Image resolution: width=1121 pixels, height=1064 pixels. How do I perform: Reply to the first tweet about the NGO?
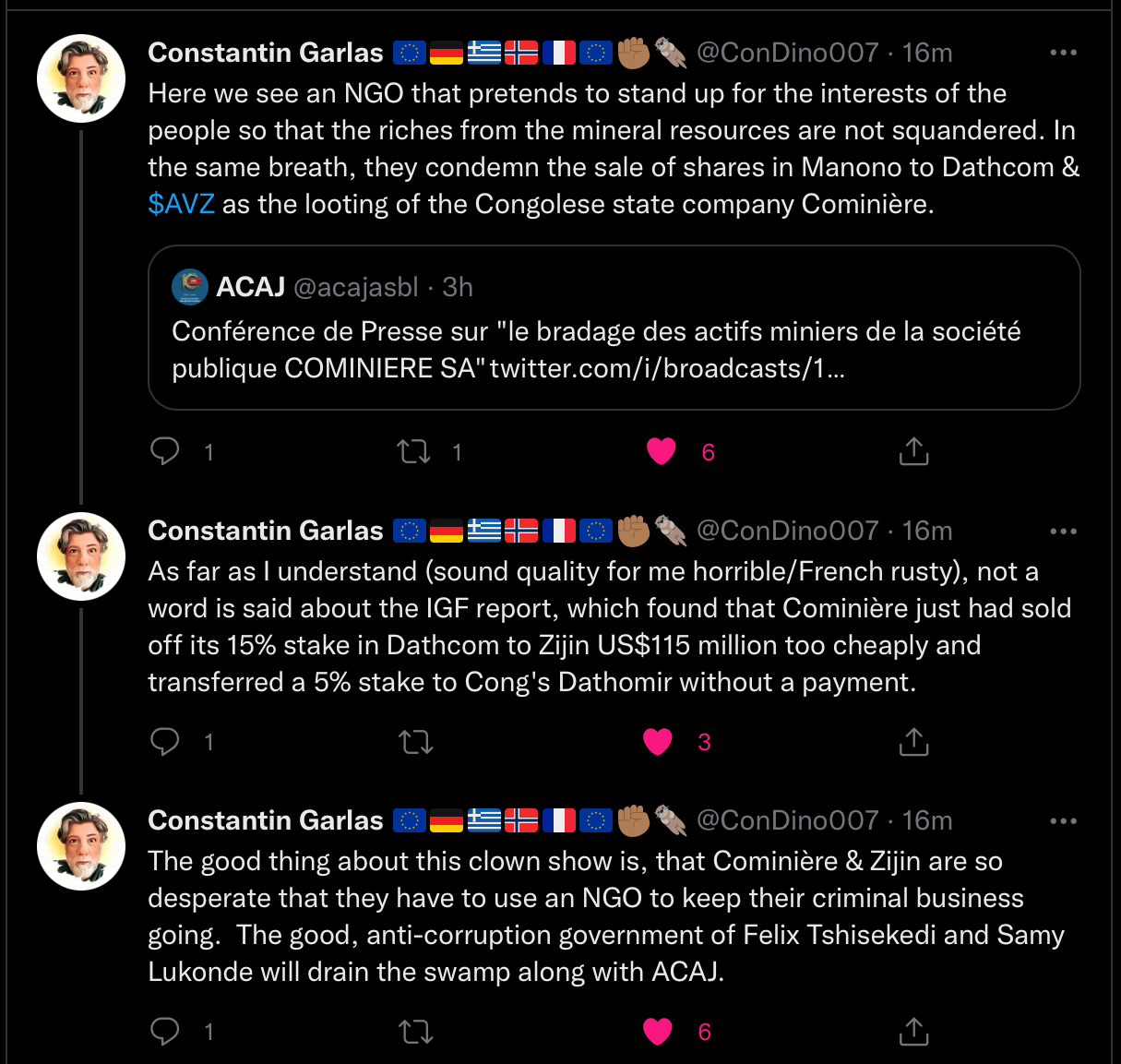pos(165,451)
